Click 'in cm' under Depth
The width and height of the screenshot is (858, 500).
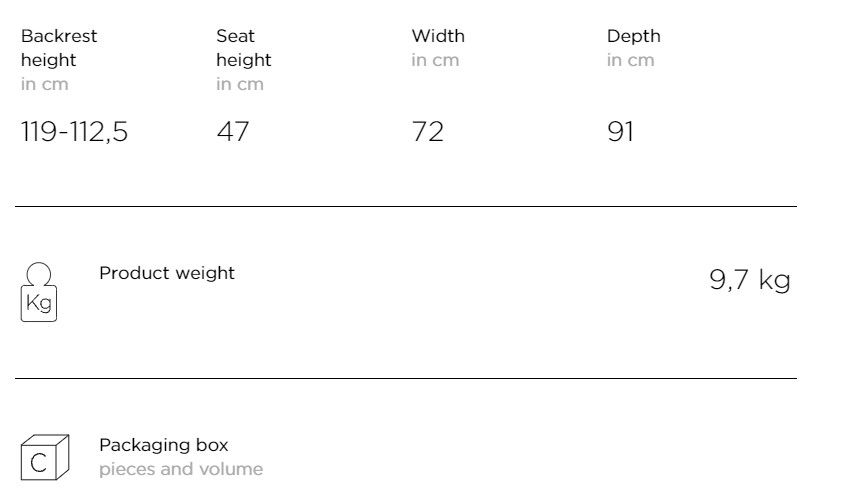click(x=631, y=60)
